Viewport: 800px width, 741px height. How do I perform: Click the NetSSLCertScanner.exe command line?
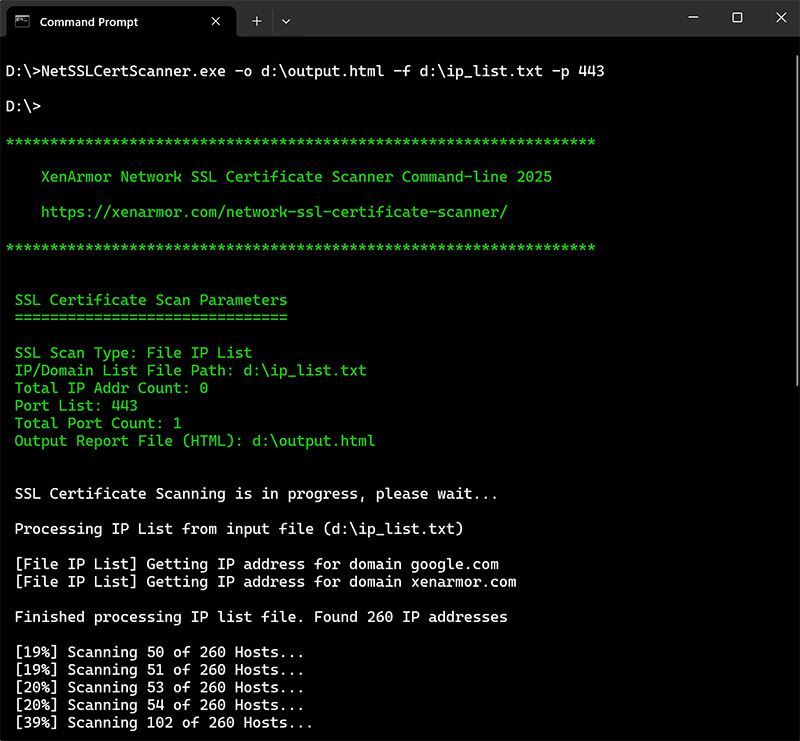click(x=305, y=71)
